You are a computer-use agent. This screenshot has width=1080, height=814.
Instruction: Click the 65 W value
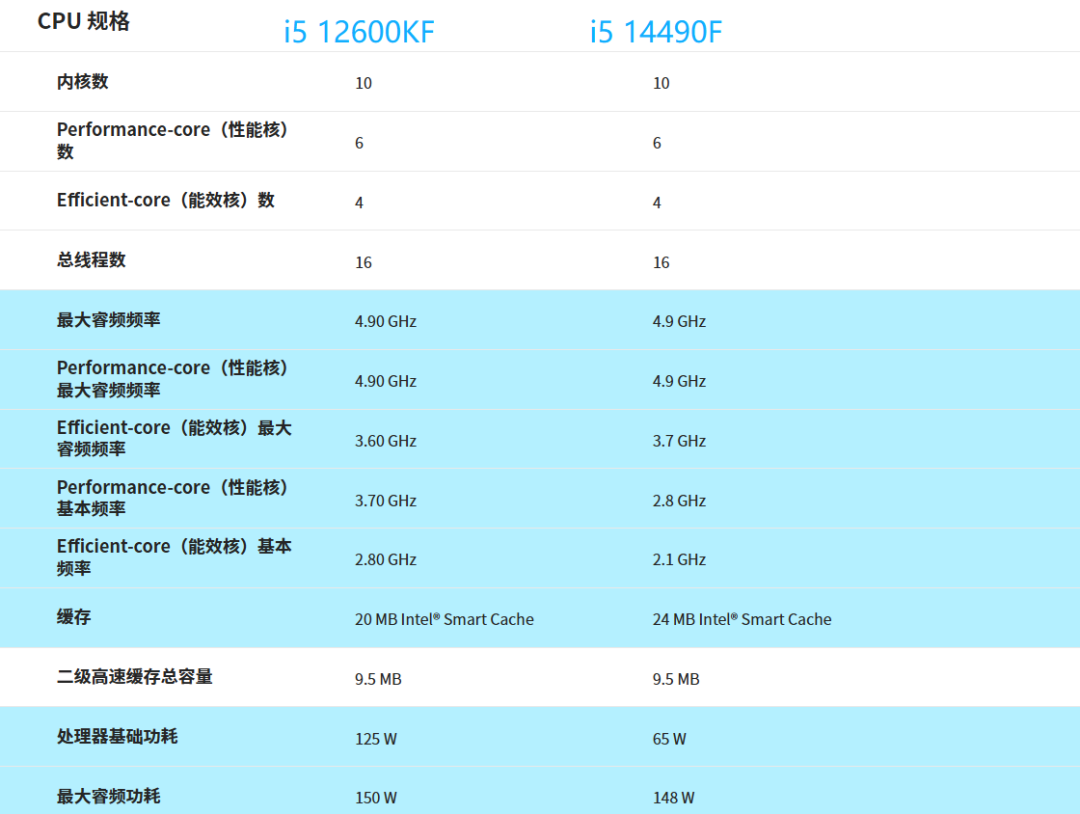tap(669, 739)
